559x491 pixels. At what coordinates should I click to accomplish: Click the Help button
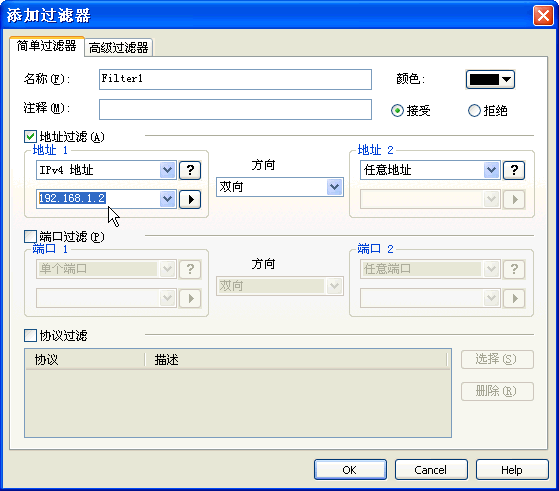click(512, 470)
